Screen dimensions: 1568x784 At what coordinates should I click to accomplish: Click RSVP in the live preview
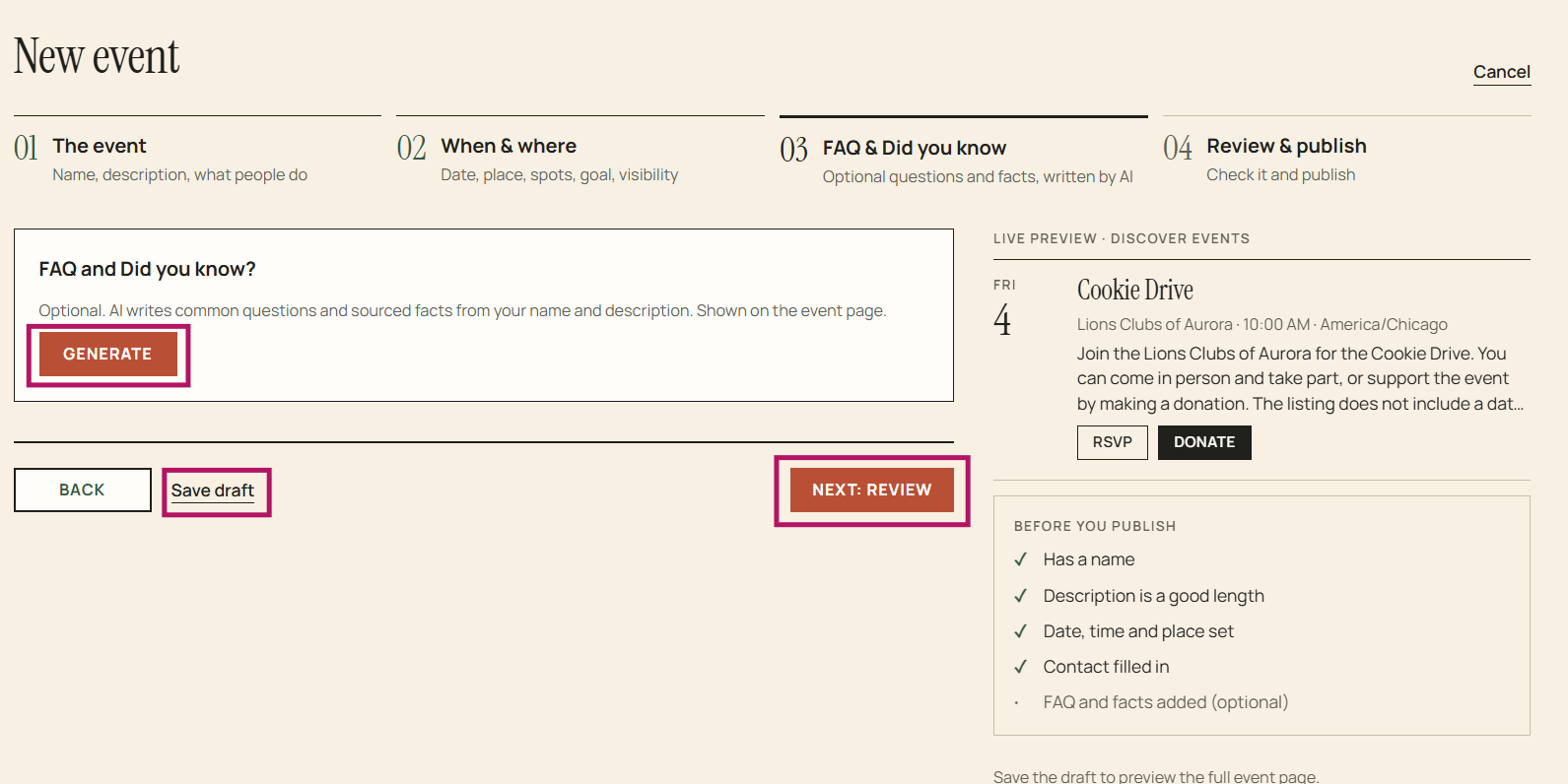(x=1112, y=442)
